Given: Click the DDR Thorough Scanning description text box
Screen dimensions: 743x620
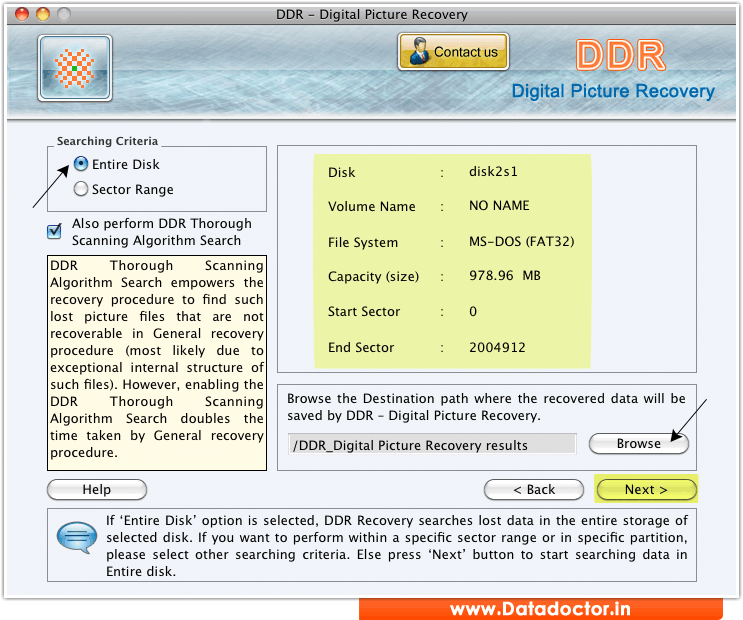Looking at the screenshot, I should tap(157, 363).
